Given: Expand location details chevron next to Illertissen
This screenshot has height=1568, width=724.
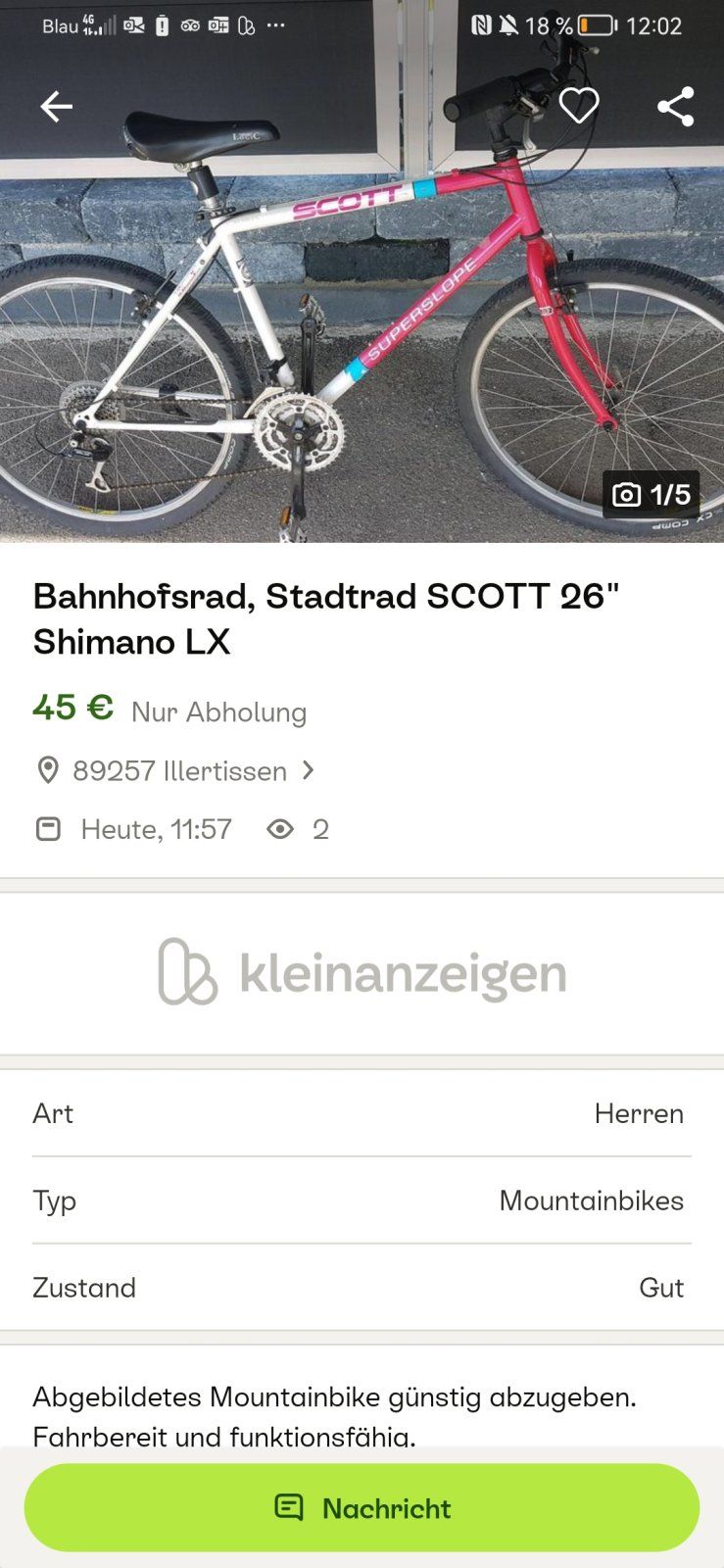Looking at the screenshot, I should (x=309, y=770).
